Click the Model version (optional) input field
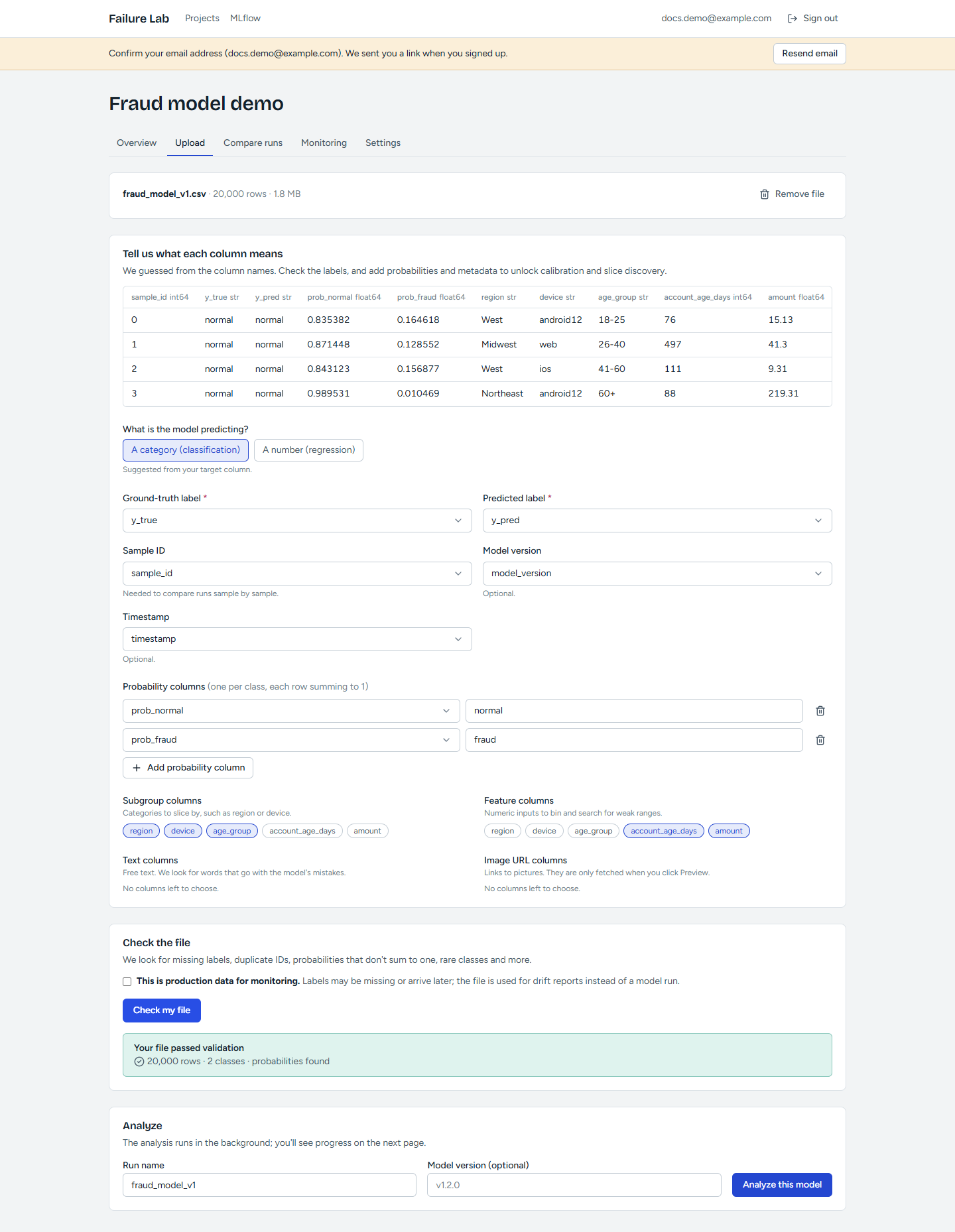 pos(574,1185)
